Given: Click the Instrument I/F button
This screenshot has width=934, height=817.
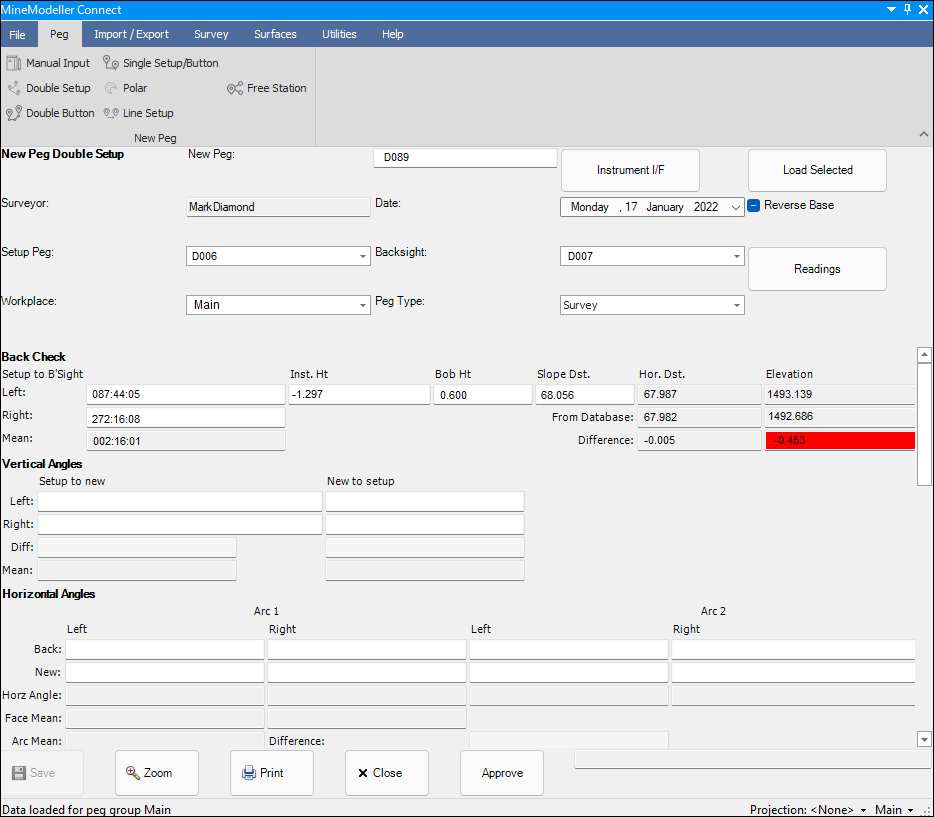Looking at the screenshot, I should (x=630, y=170).
